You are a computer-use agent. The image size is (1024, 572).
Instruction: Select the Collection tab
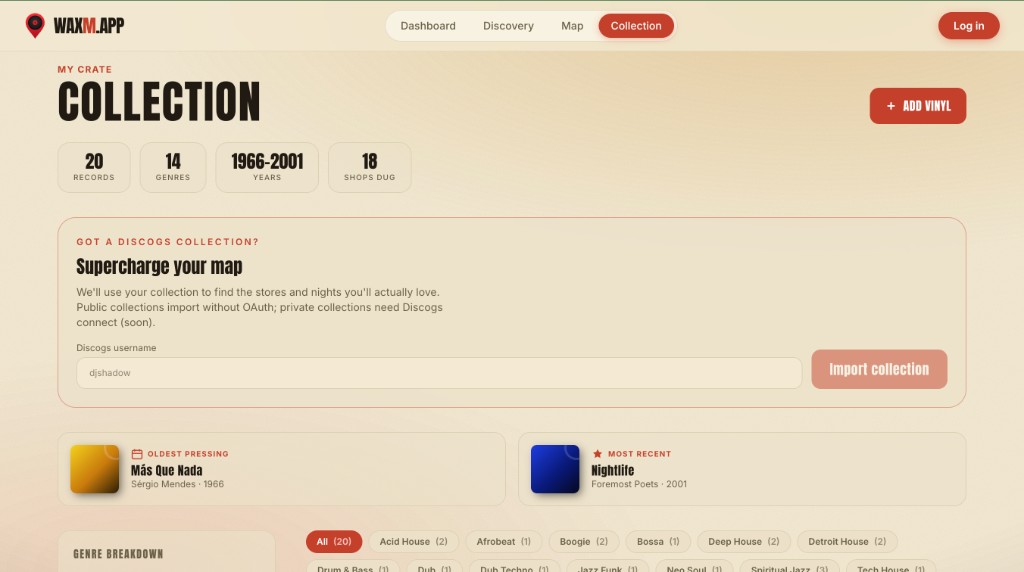[636, 26]
